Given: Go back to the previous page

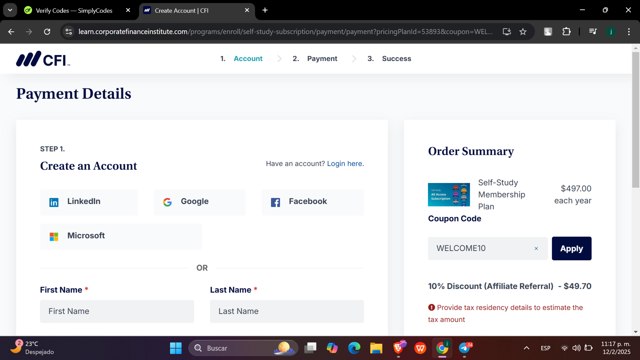Looking at the screenshot, I should coord(11,31).
